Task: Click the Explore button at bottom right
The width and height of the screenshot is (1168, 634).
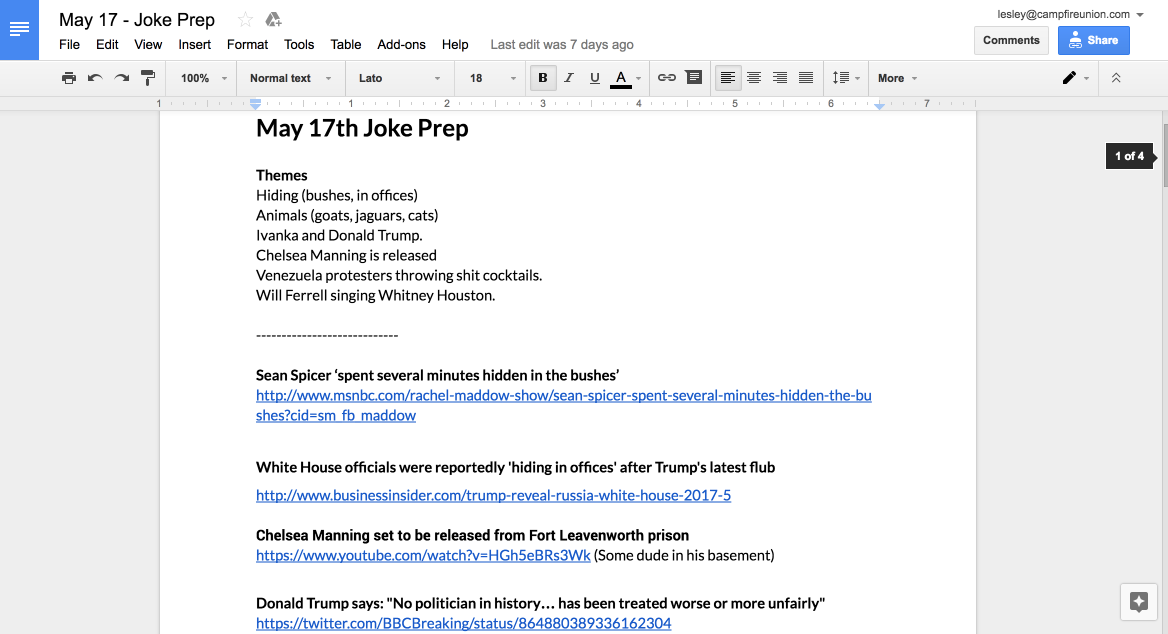Action: tap(1139, 602)
